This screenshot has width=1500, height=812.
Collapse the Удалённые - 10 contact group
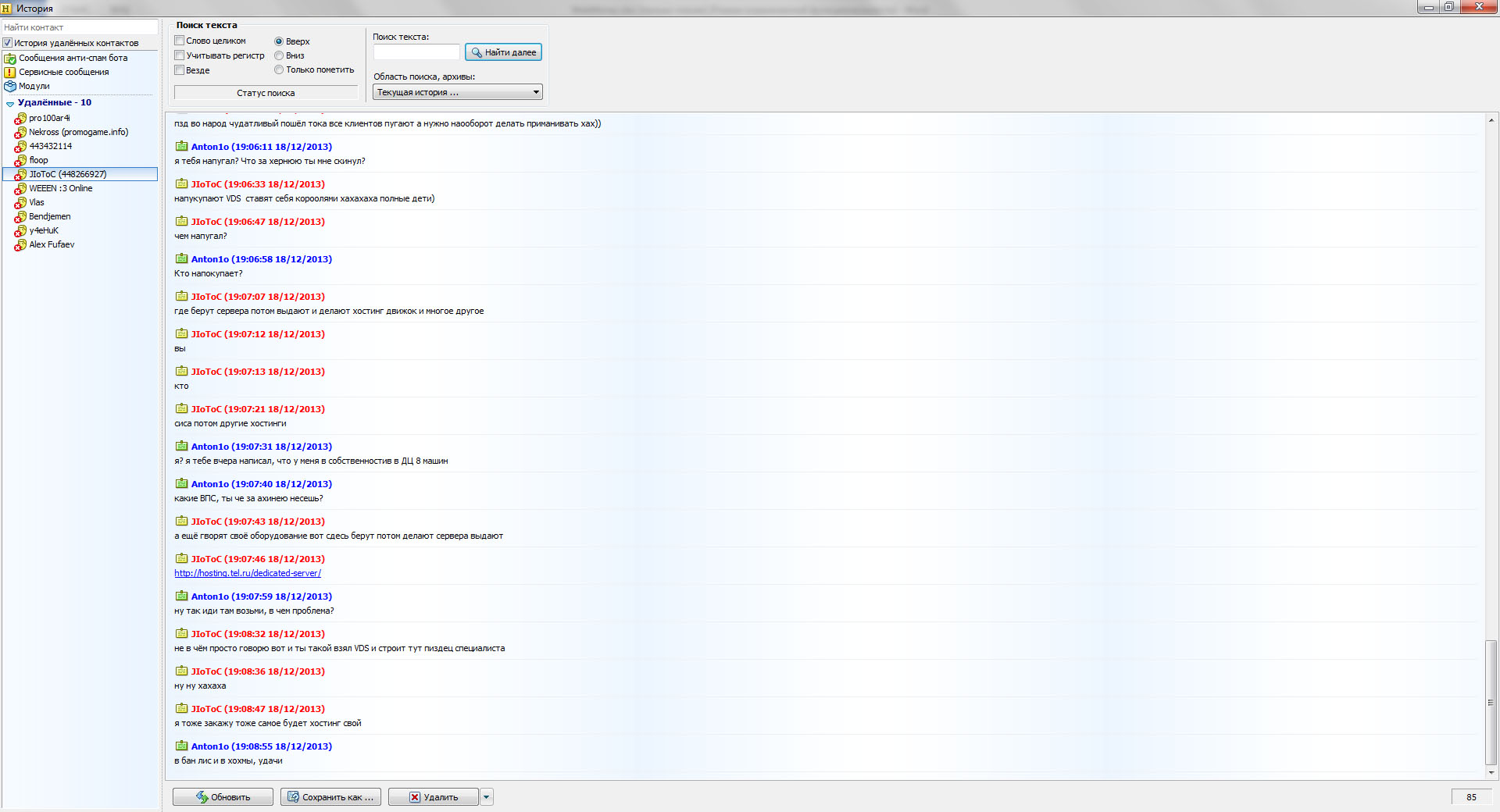pyautogui.click(x=10, y=103)
